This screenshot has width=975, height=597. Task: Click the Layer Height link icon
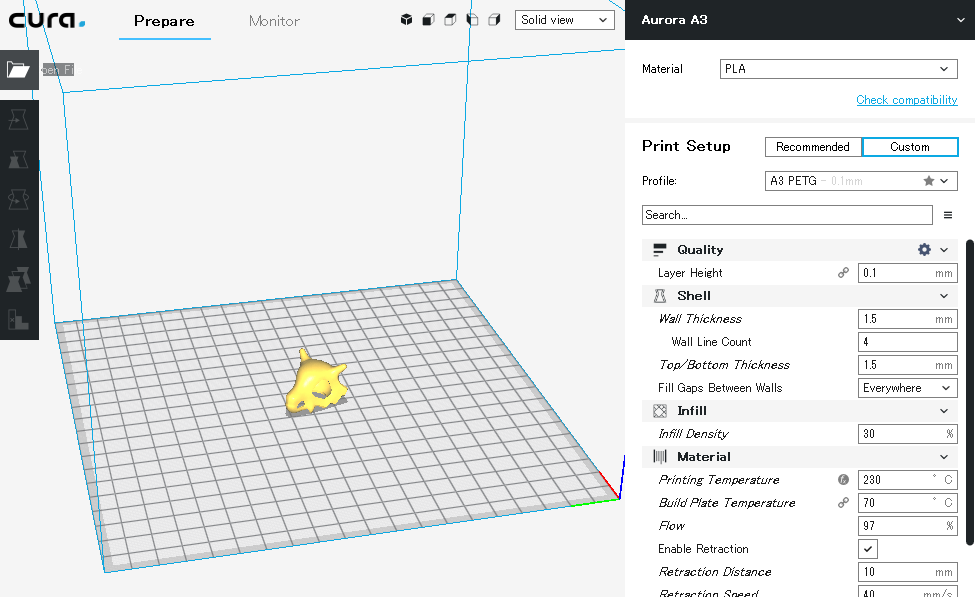pyautogui.click(x=843, y=273)
